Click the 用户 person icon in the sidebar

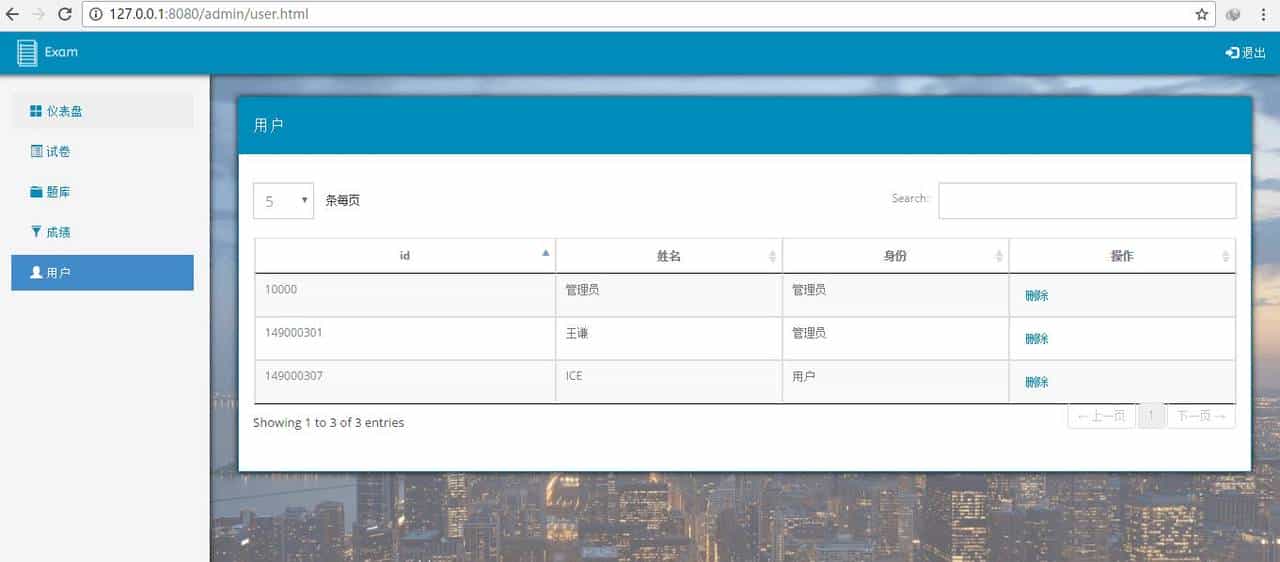(36, 272)
